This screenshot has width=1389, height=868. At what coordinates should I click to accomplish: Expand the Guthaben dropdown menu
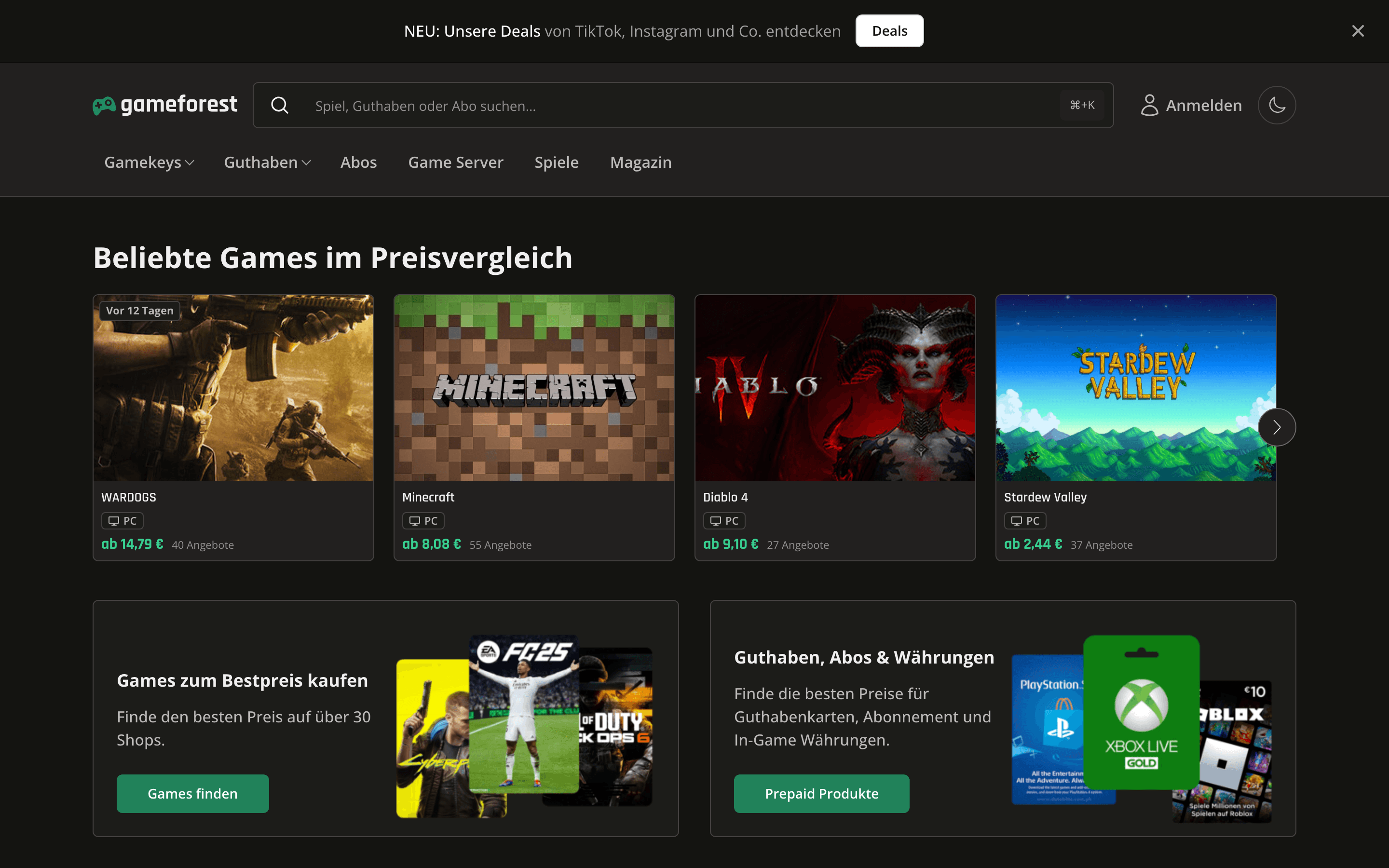click(x=268, y=163)
